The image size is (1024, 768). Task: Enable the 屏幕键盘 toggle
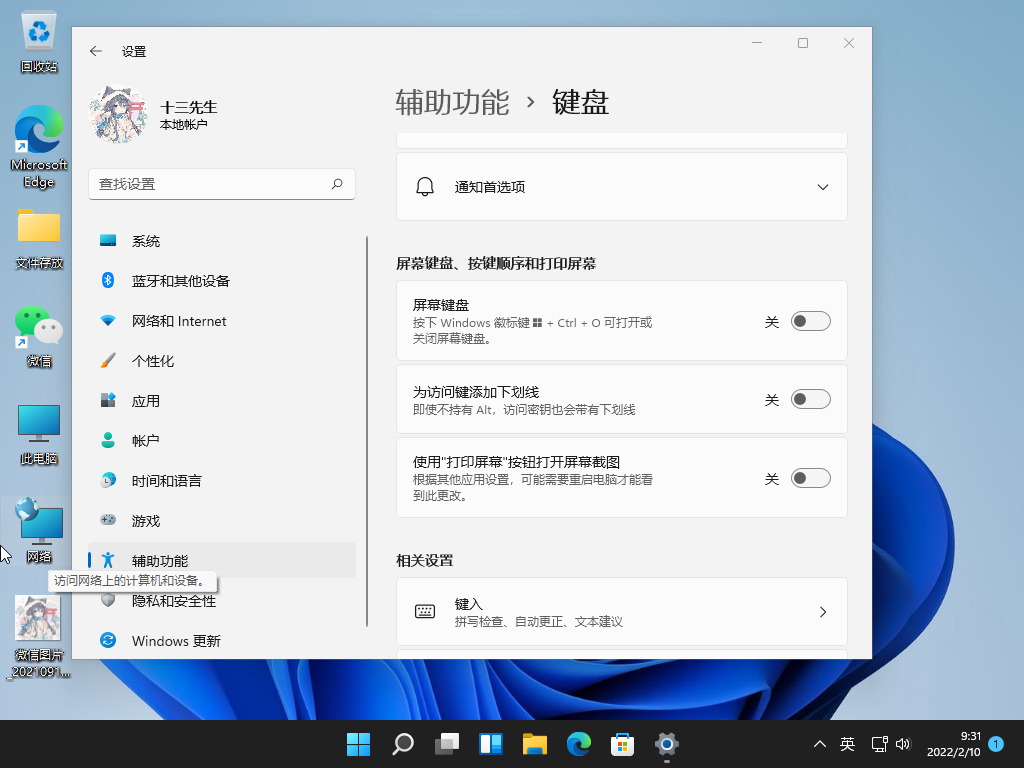[810, 320]
